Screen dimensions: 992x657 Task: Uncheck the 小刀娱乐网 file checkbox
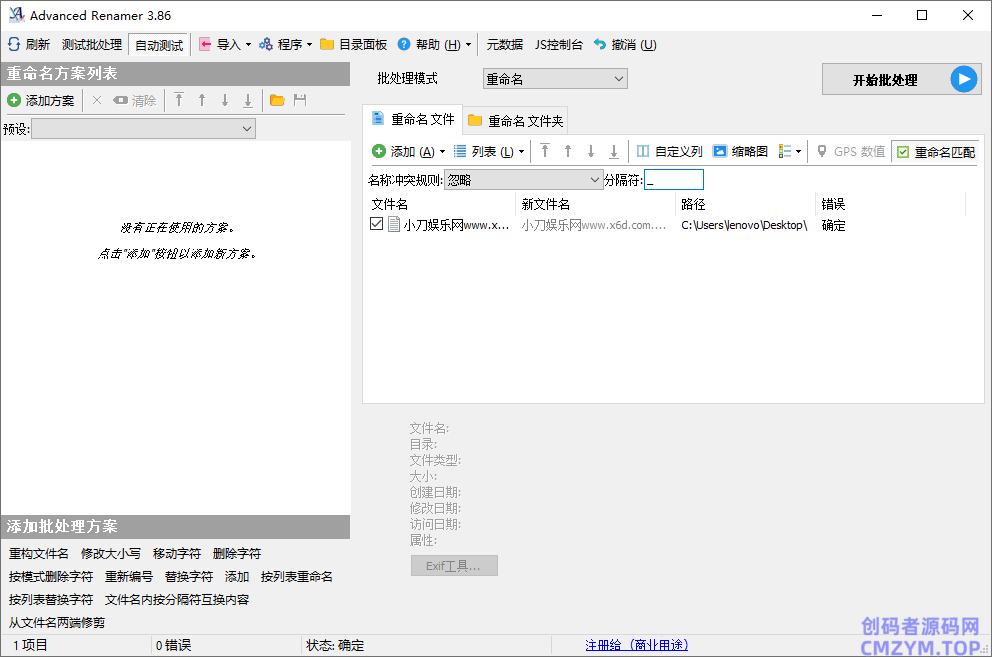point(376,225)
